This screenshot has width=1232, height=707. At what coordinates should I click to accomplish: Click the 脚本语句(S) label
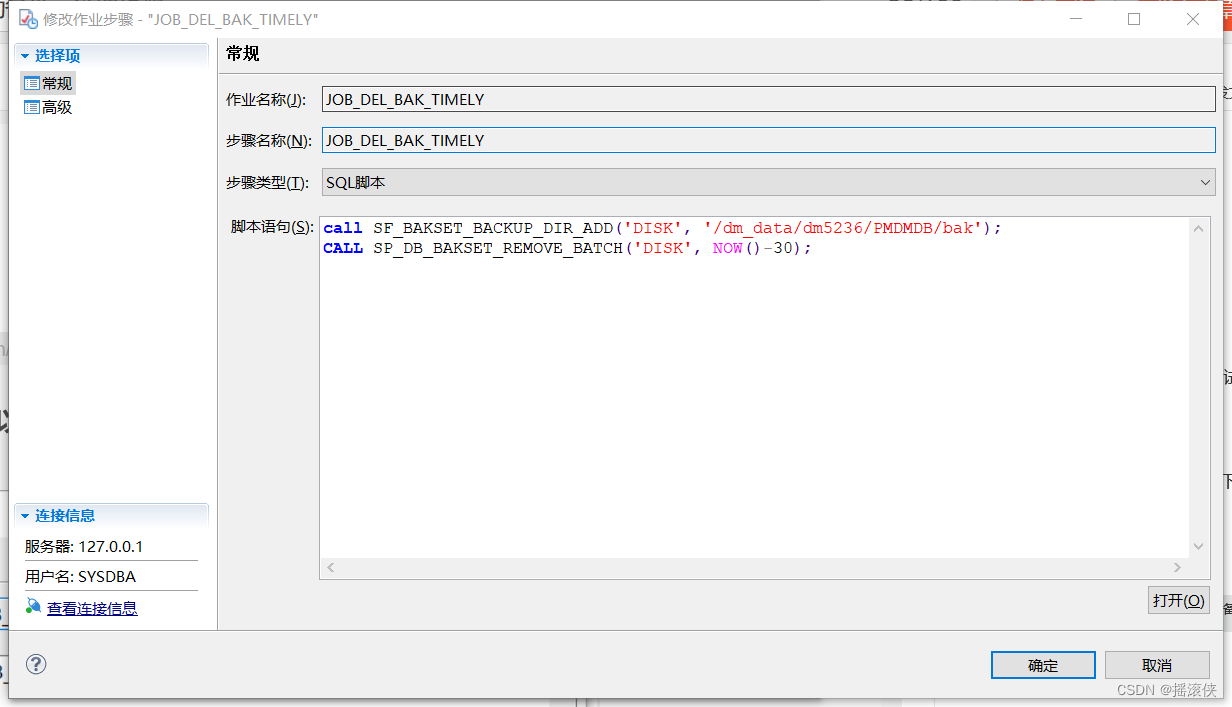point(273,227)
